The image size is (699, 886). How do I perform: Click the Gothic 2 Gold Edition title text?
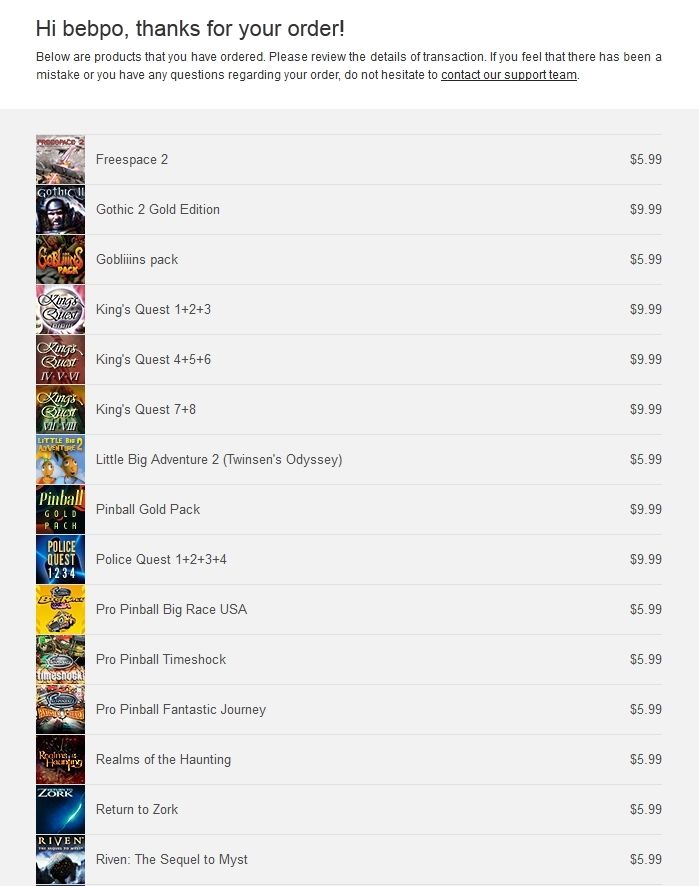[158, 210]
